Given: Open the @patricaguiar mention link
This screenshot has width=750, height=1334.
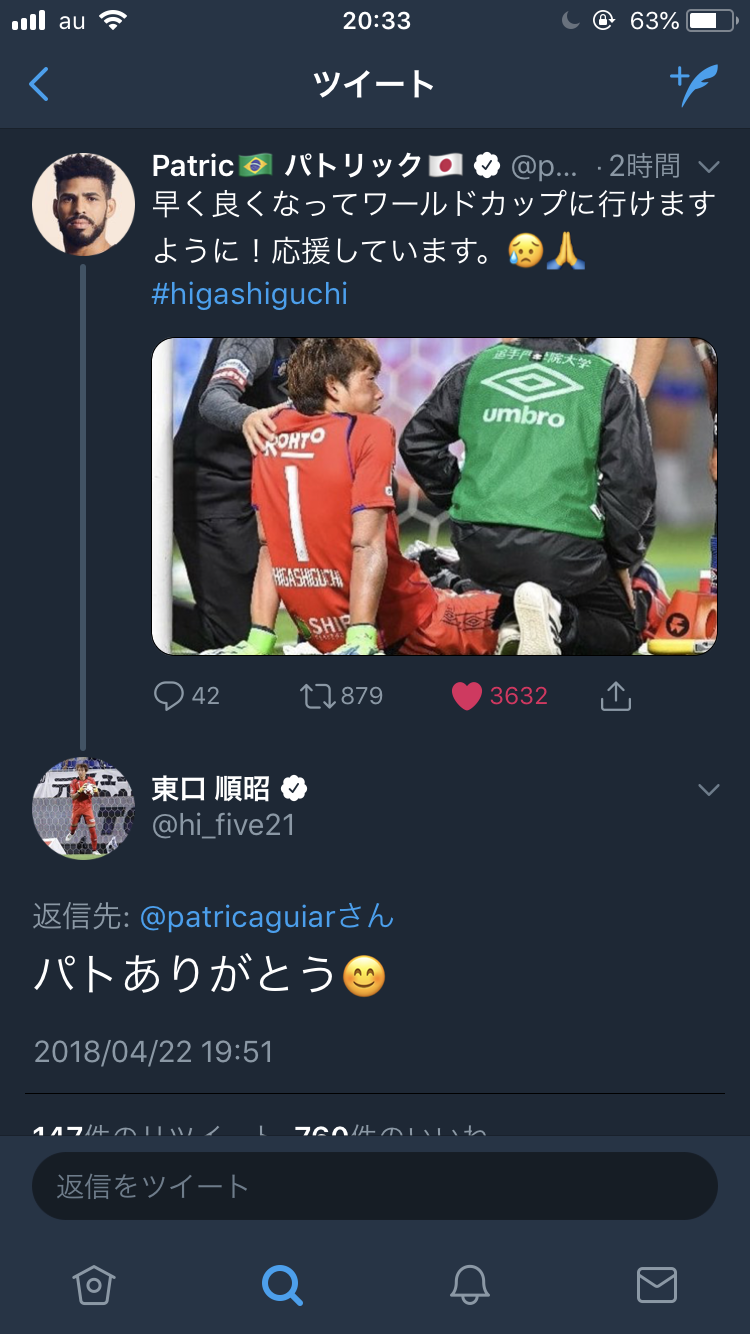Looking at the screenshot, I should (x=267, y=916).
